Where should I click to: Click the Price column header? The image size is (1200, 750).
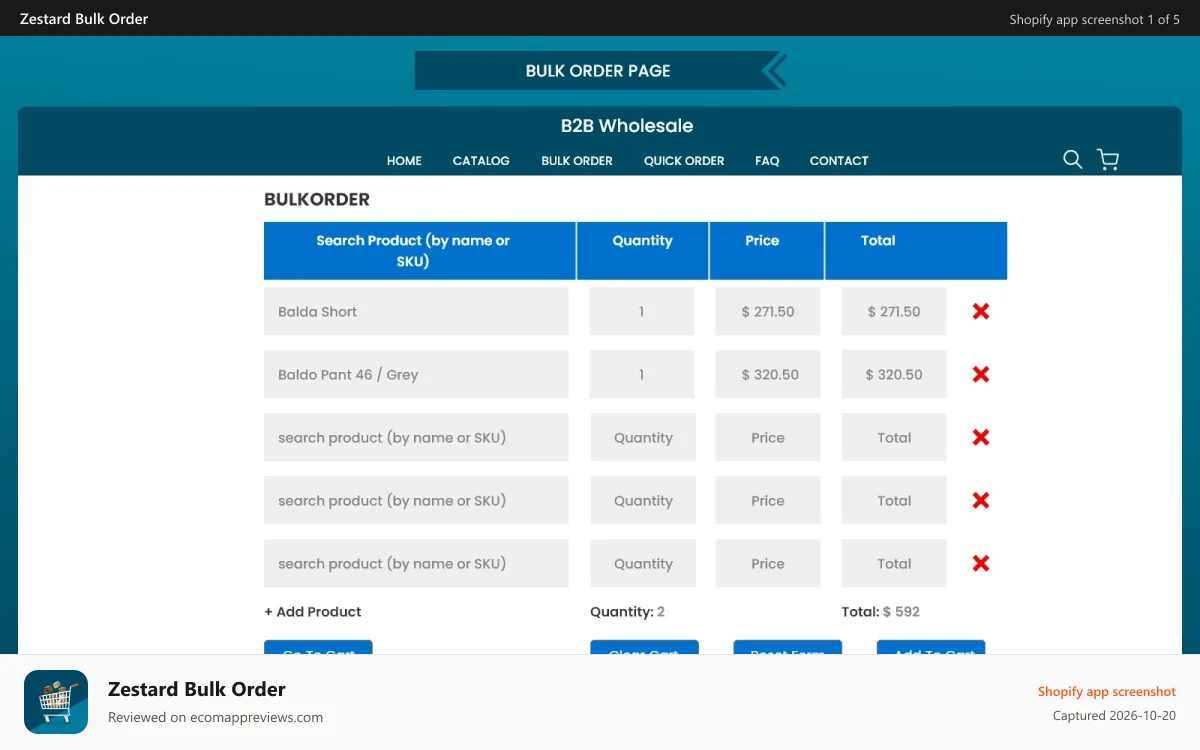(767, 251)
